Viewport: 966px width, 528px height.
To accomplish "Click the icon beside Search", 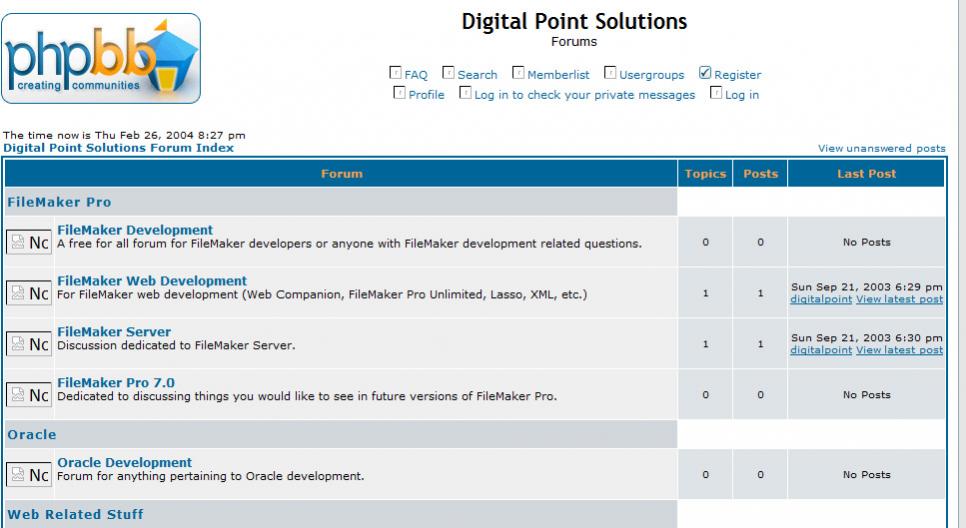I will (449, 74).
